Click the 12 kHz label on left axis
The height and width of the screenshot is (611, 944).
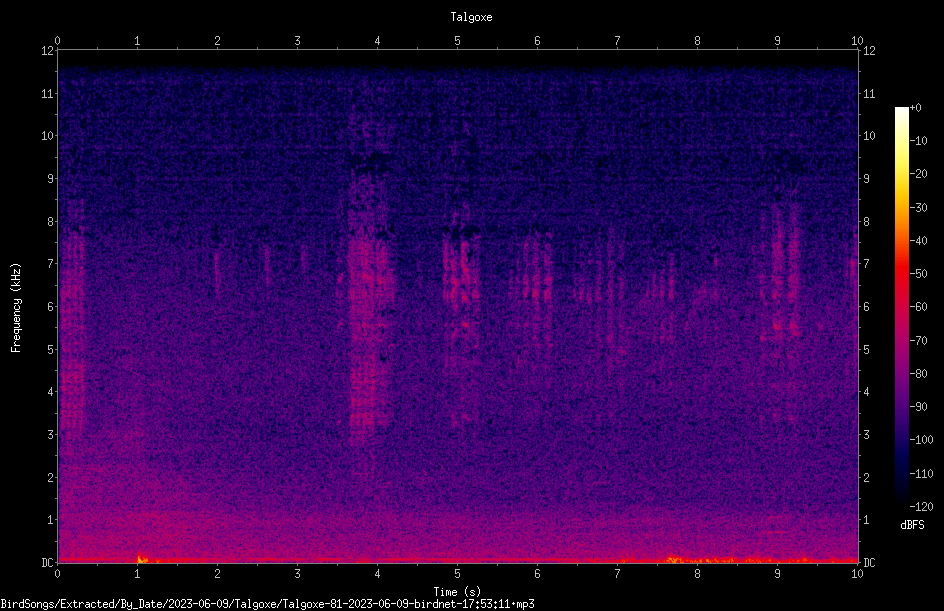coord(47,51)
